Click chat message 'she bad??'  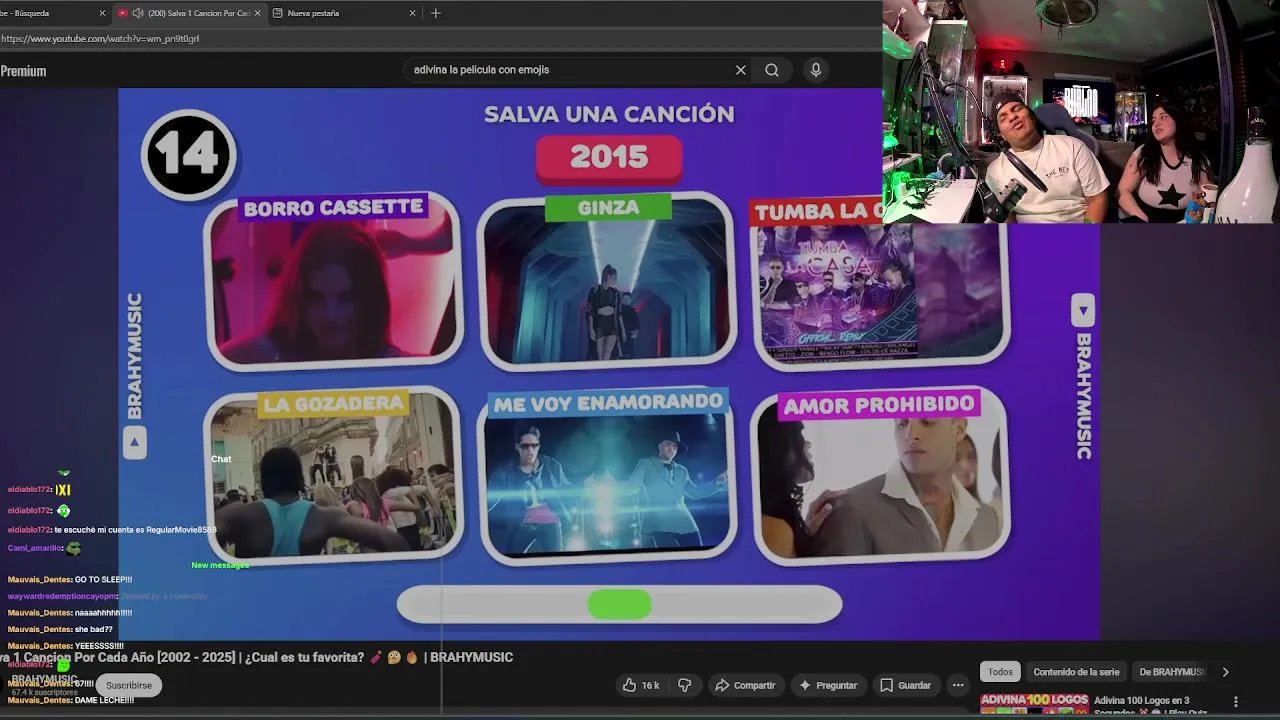point(60,630)
